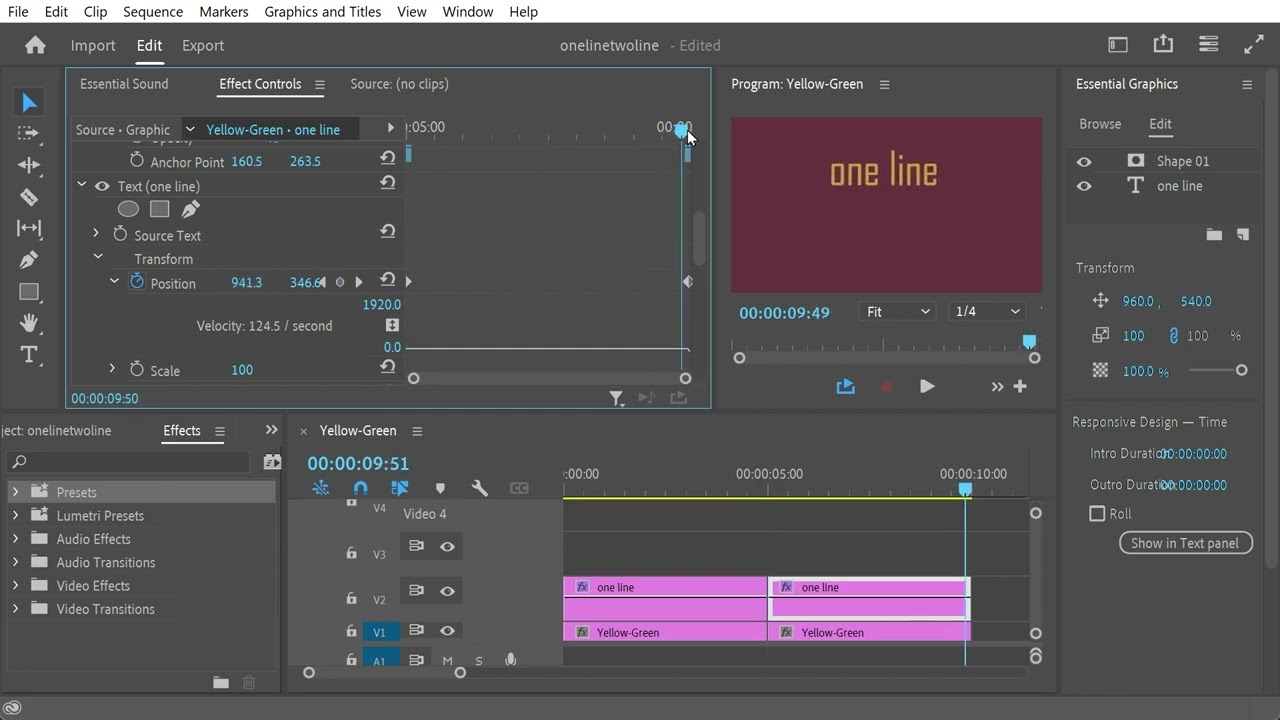The height and width of the screenshot is (720, 1280).
Task: Switch to the Import page
Action: (93, 45)
